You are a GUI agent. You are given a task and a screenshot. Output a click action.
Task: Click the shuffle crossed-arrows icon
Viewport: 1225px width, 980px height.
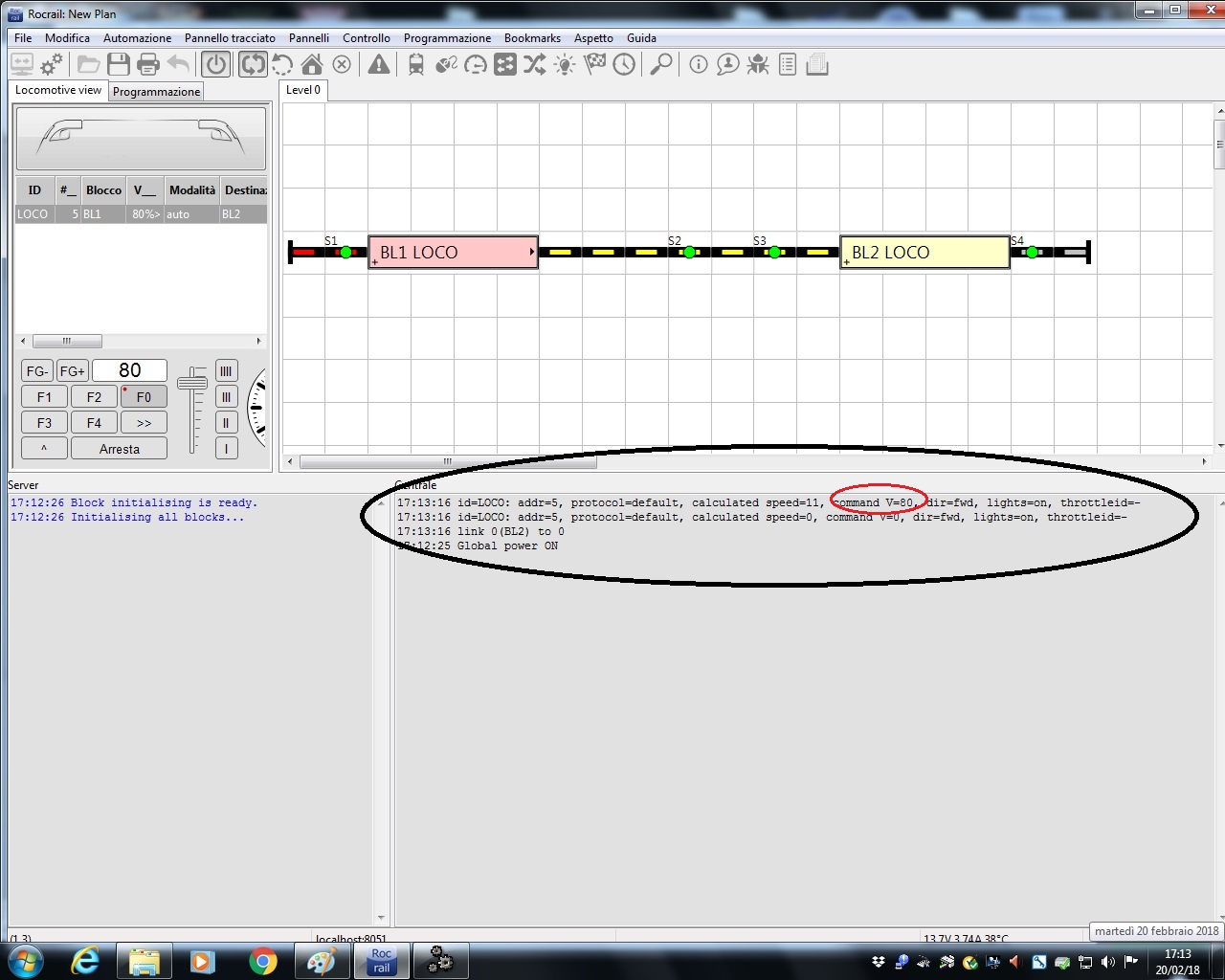(534, 65)
